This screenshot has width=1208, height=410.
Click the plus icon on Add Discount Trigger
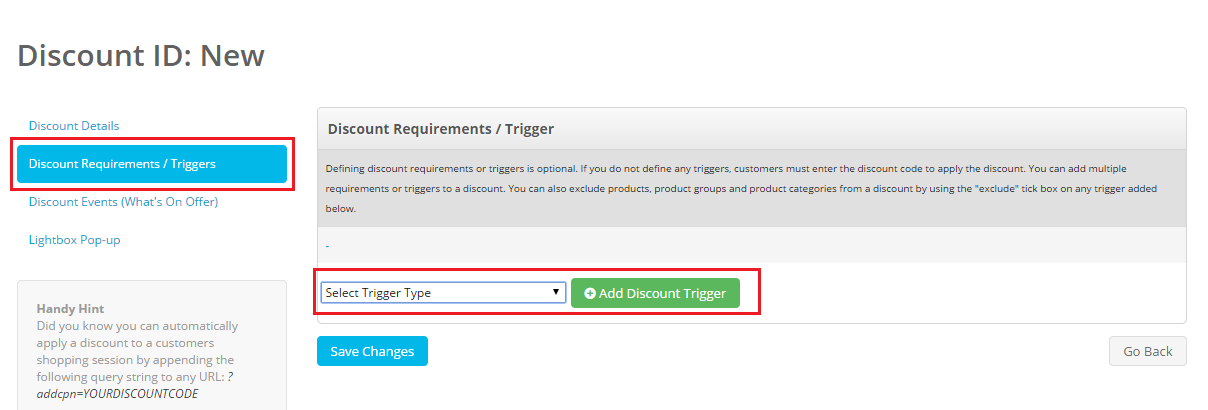[x=590, y=293]
